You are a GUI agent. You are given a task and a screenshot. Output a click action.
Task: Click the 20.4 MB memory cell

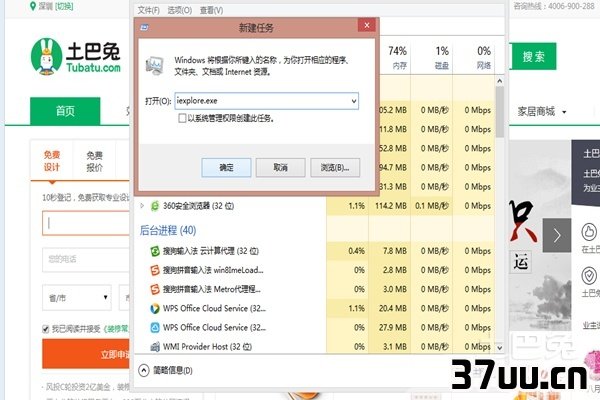pyautogui.click(x=390, y=309)
